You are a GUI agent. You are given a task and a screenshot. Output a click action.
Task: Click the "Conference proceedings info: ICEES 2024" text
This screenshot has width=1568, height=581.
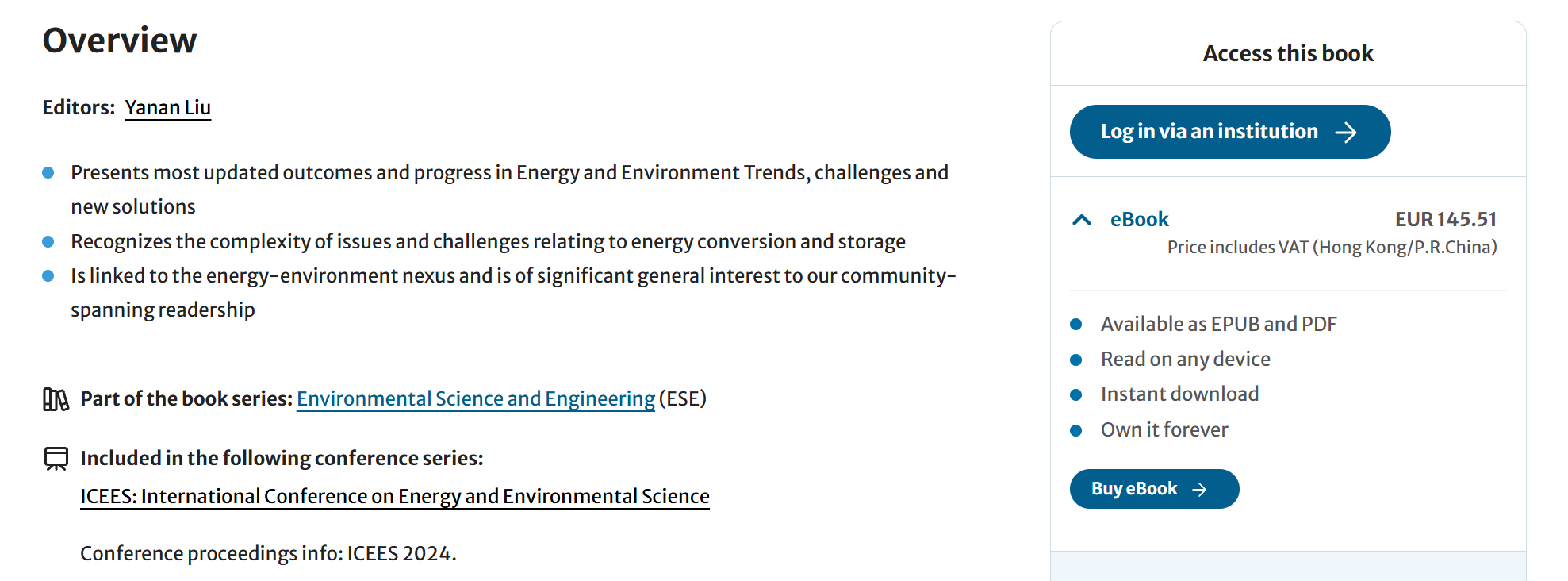point(268,553)
